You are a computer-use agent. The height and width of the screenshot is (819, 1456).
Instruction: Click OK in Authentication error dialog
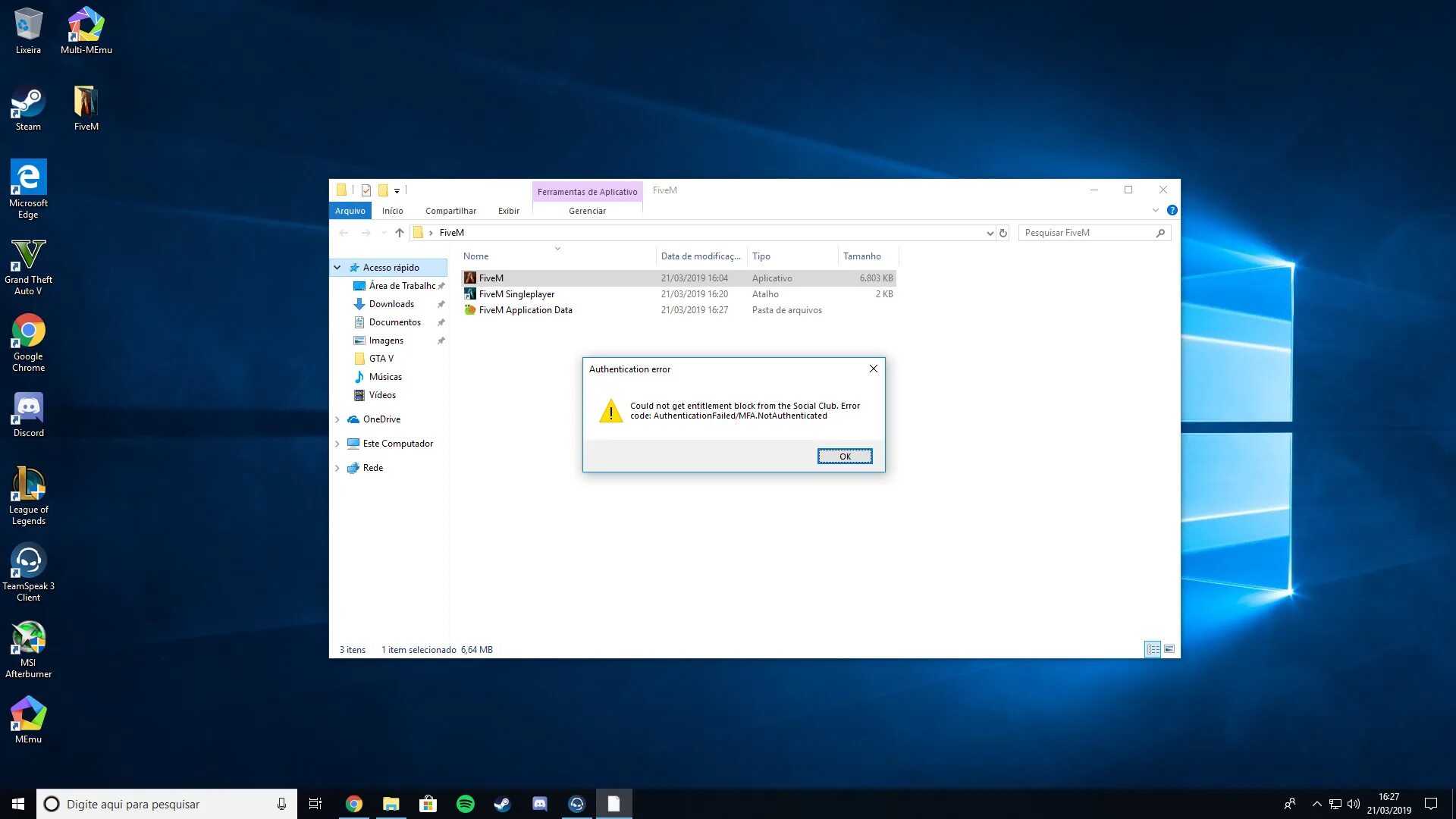845,457
